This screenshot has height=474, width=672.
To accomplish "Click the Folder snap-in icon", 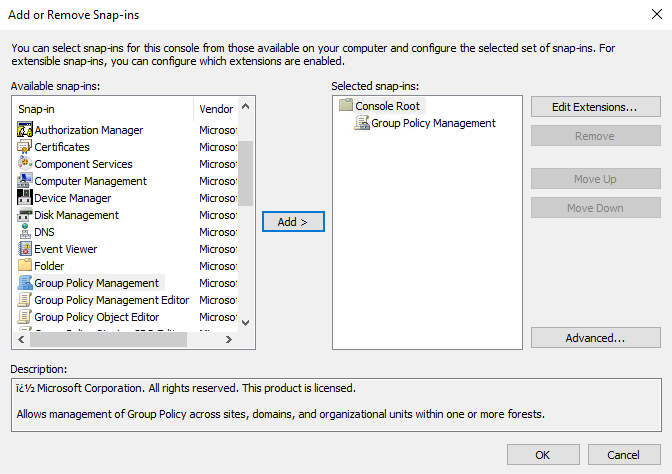I will pos(25,266).
